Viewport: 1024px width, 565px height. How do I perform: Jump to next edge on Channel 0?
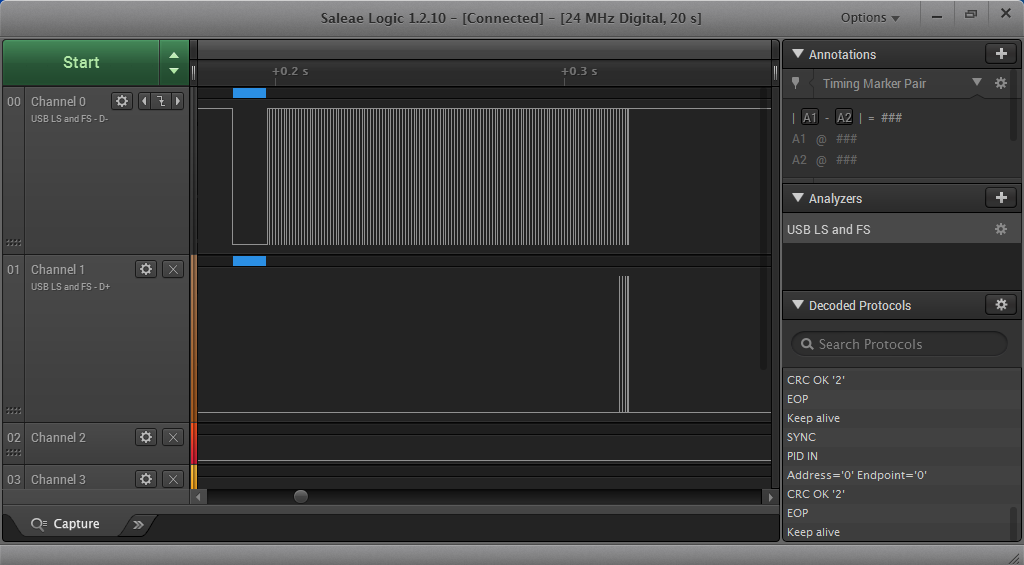tap(178, 101)
